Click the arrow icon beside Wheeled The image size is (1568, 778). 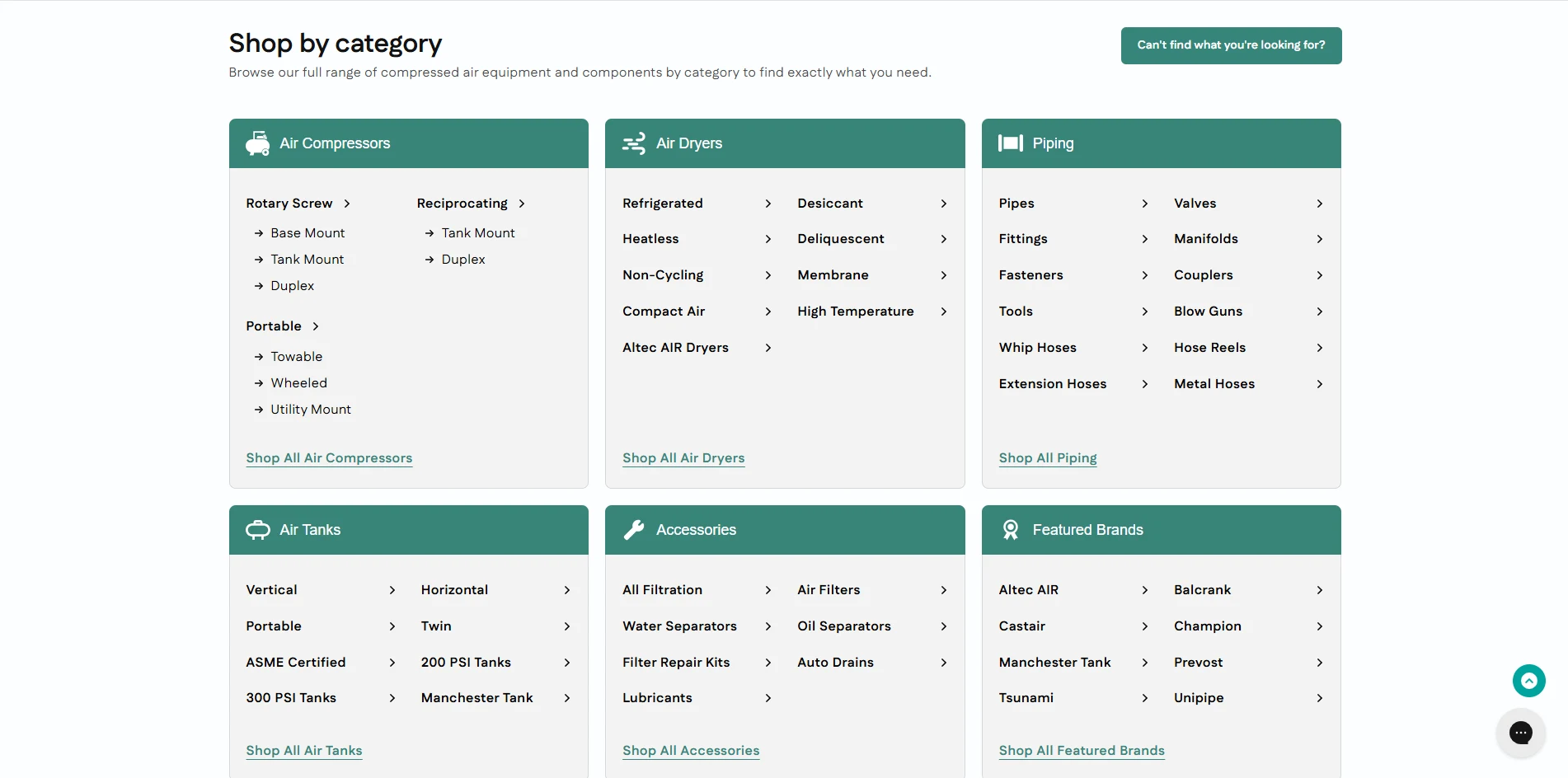click(x=259, y=383)
